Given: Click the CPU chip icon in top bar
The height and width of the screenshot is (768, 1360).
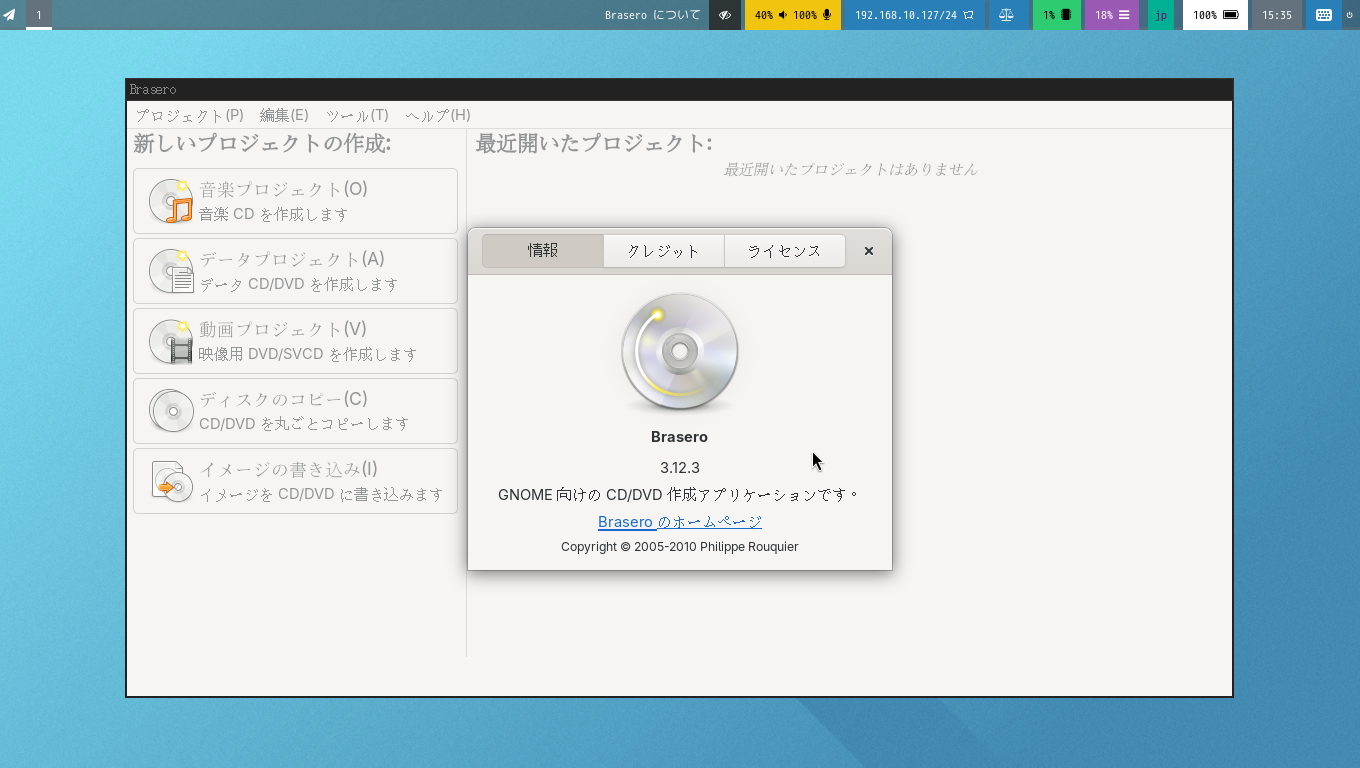Looking at the screenshot, I should tap(1066, 15).
